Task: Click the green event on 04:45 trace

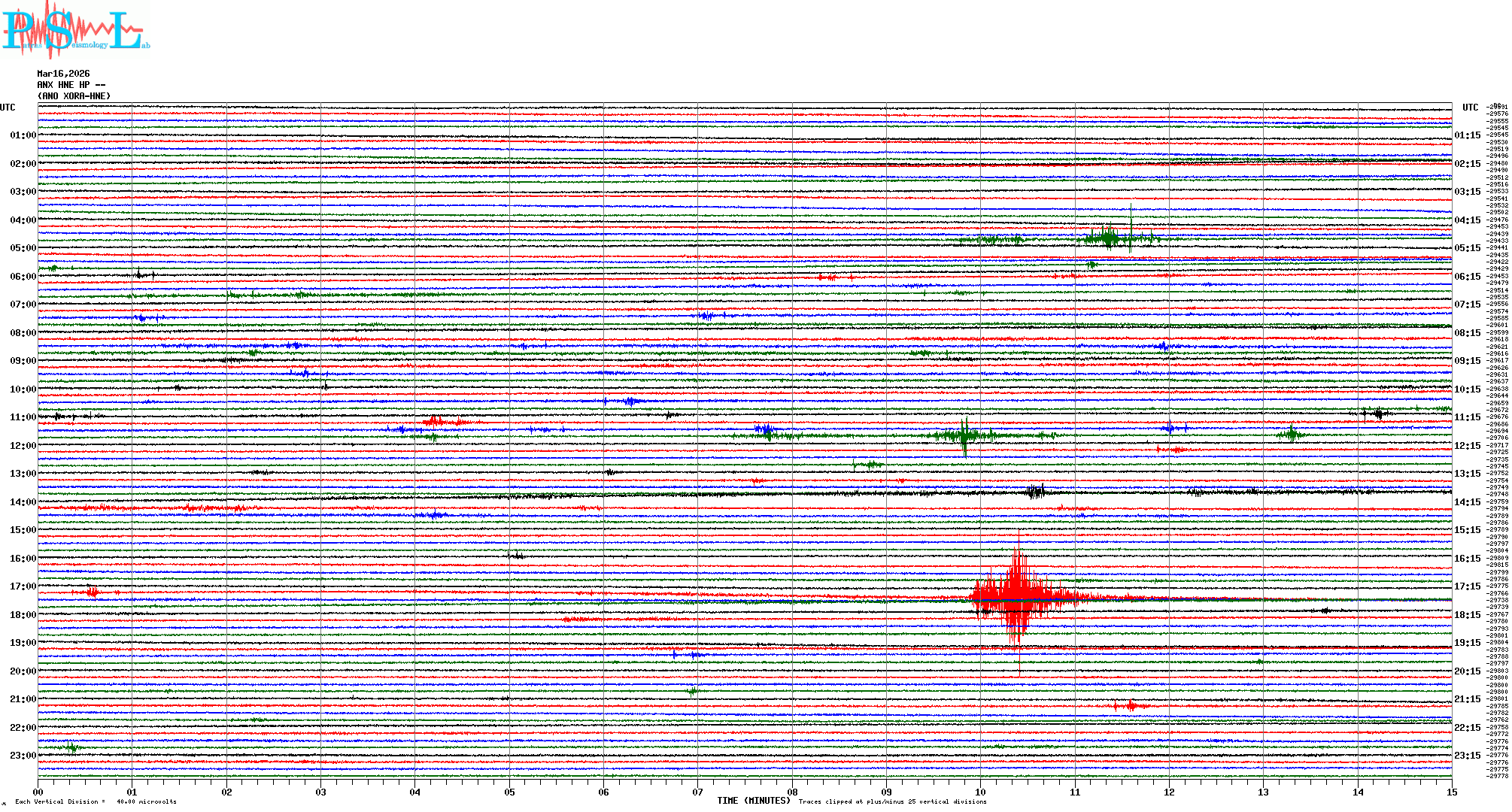Action: point(1107,239)
